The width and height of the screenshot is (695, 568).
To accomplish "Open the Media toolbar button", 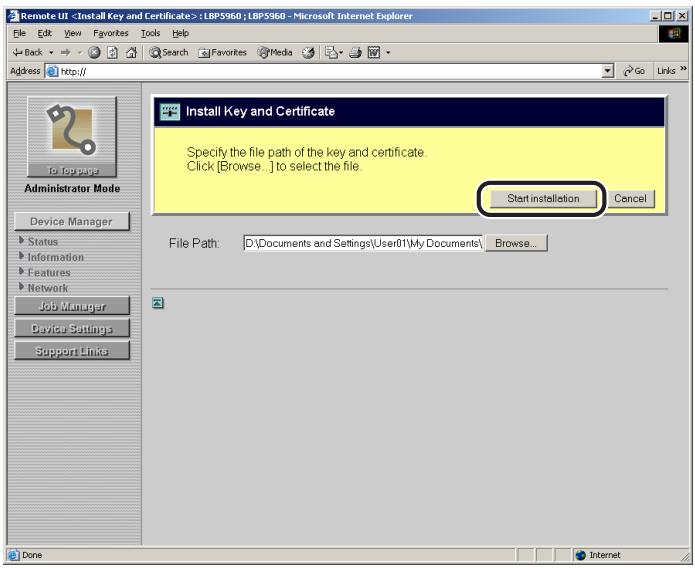I will tap(275, 52).
